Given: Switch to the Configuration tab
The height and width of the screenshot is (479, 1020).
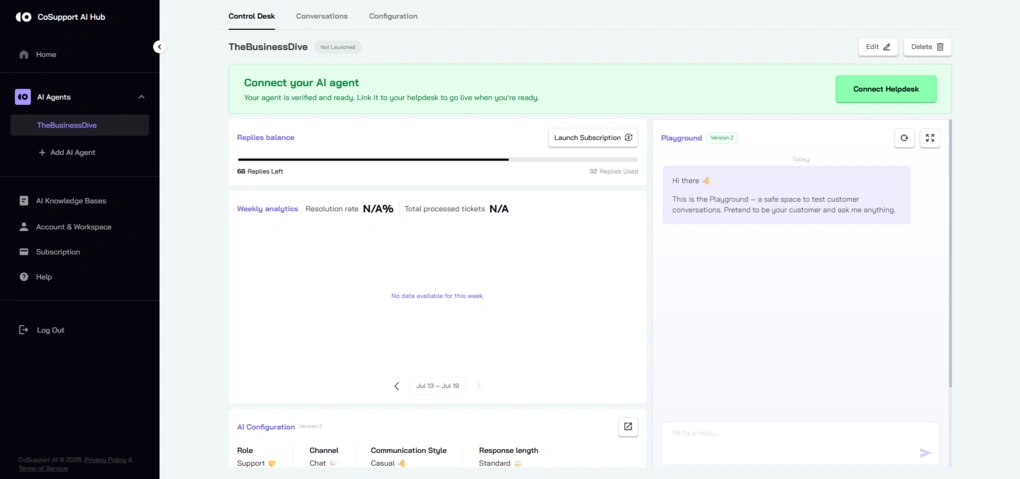Looking at the screenshot, I should click(393, 16).
